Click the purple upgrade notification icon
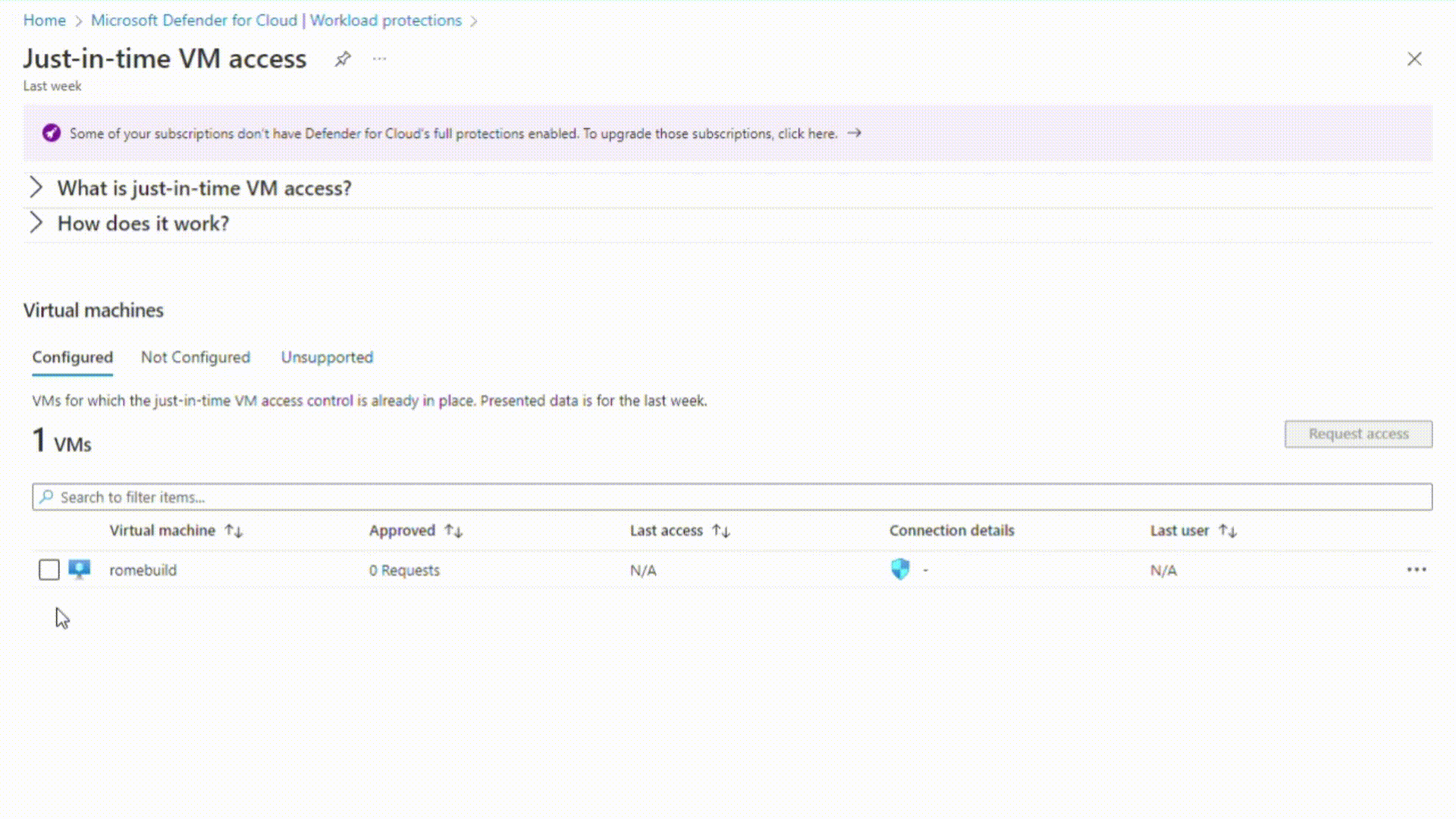1456x819 pixels. pos(51,133)
